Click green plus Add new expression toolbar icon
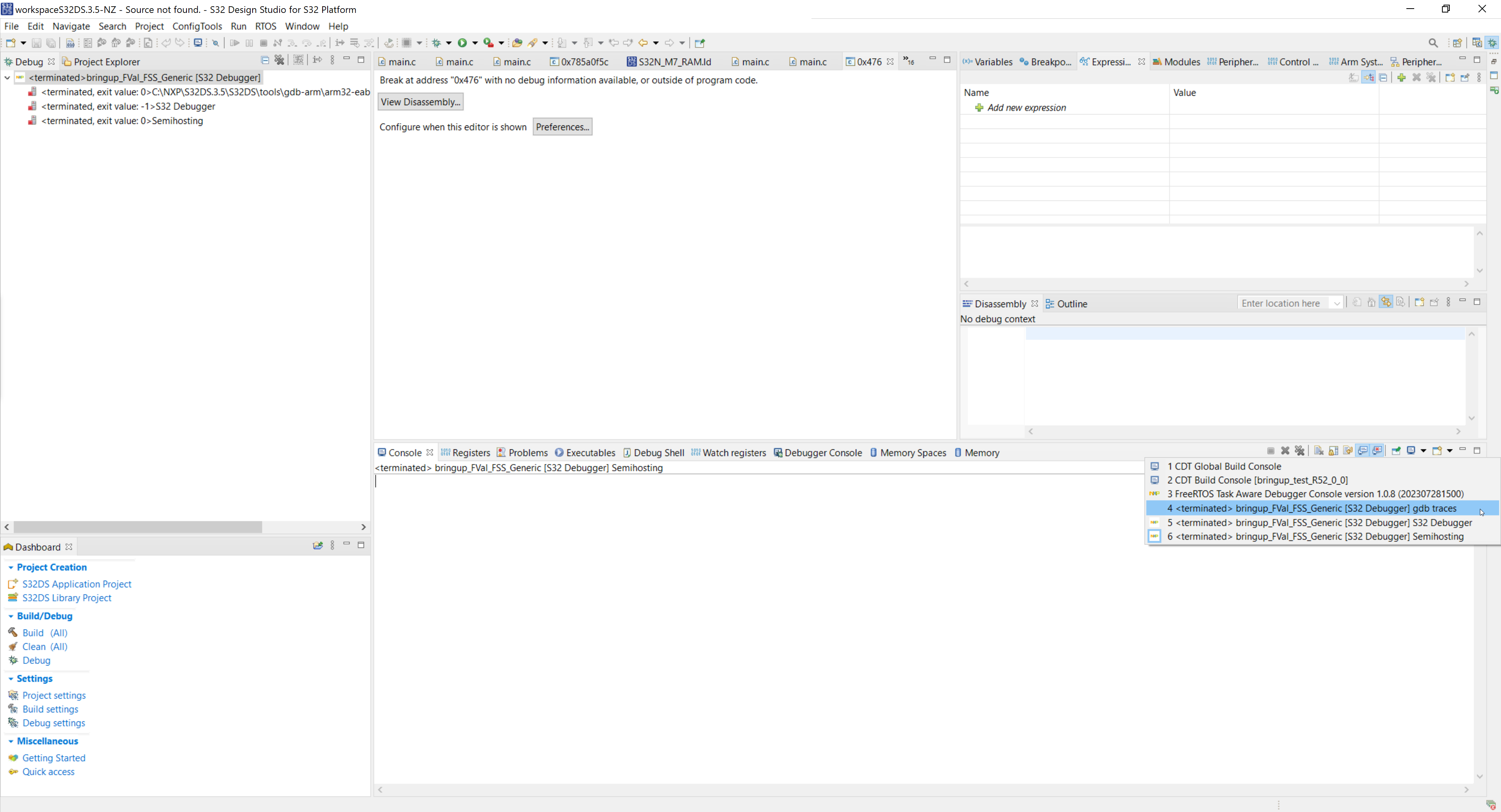This screenshot has height=812, width=1501. pos(1401,77)
